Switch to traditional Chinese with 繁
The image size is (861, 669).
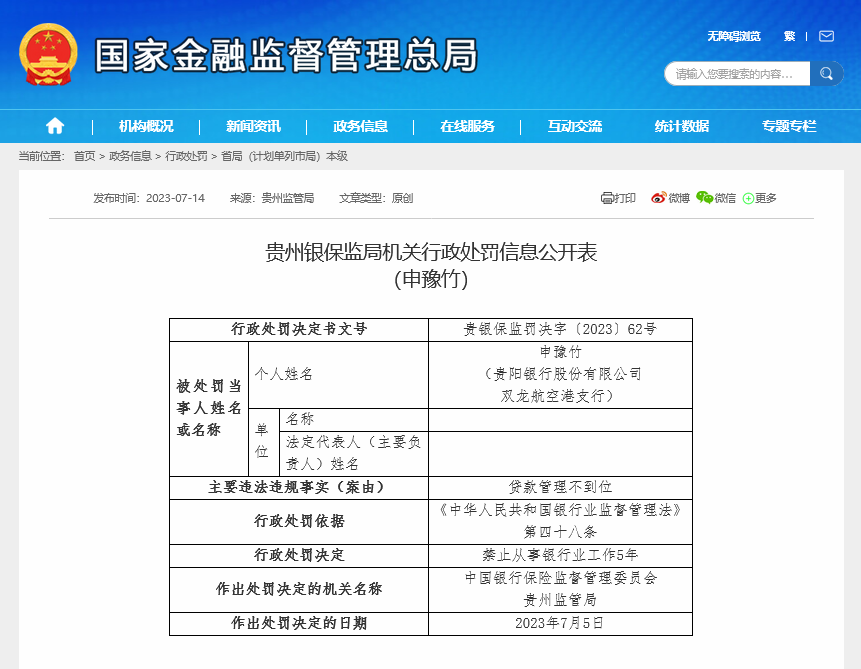coord(790,36)
